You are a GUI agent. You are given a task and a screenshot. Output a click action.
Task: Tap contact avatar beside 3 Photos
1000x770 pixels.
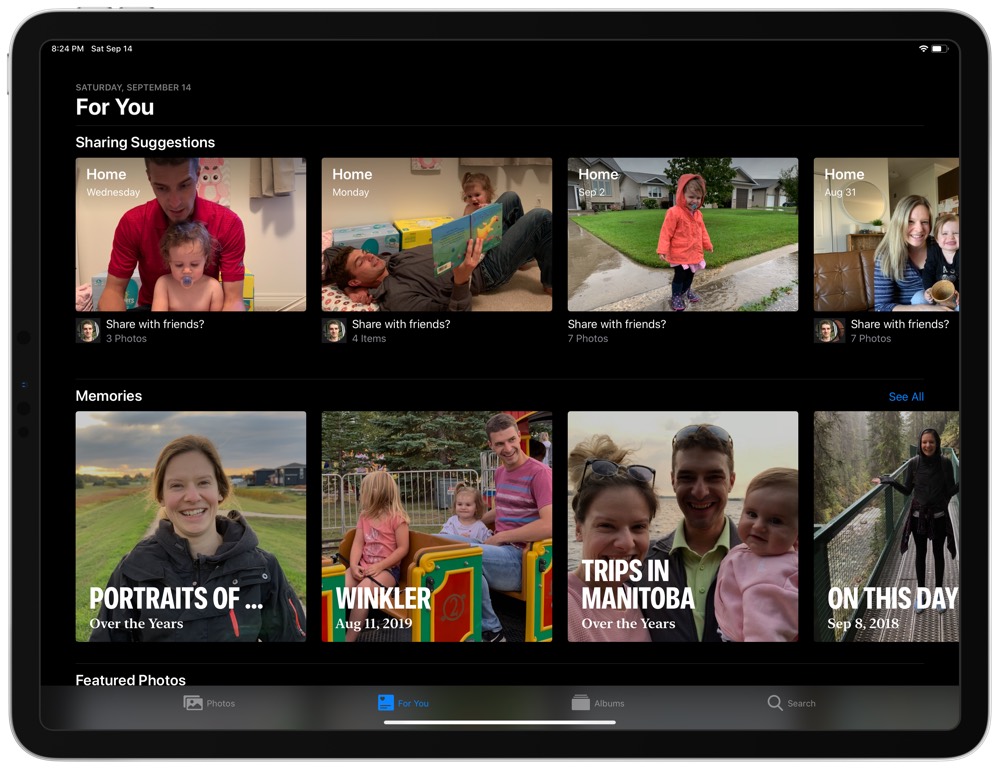tap(88, 330)
